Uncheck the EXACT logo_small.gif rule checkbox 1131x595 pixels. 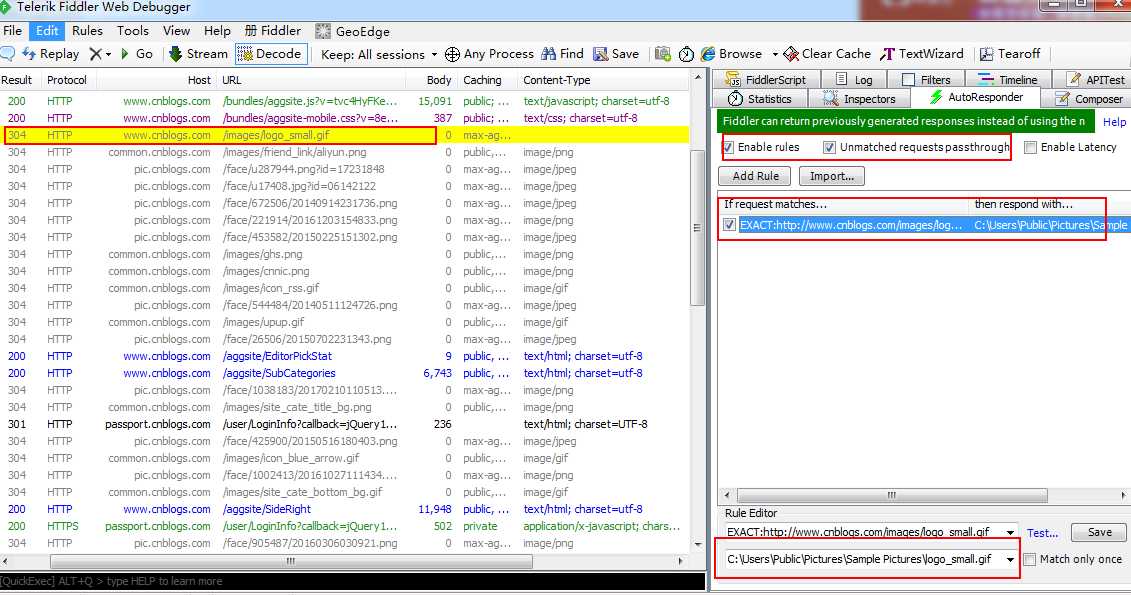[729, 225]
